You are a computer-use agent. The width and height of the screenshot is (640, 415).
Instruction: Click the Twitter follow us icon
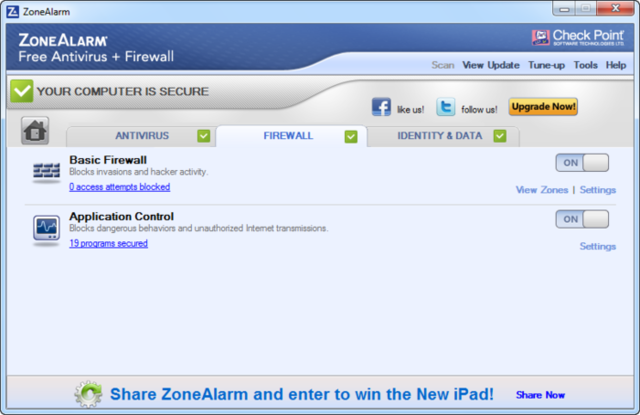(x=445, y=107)
